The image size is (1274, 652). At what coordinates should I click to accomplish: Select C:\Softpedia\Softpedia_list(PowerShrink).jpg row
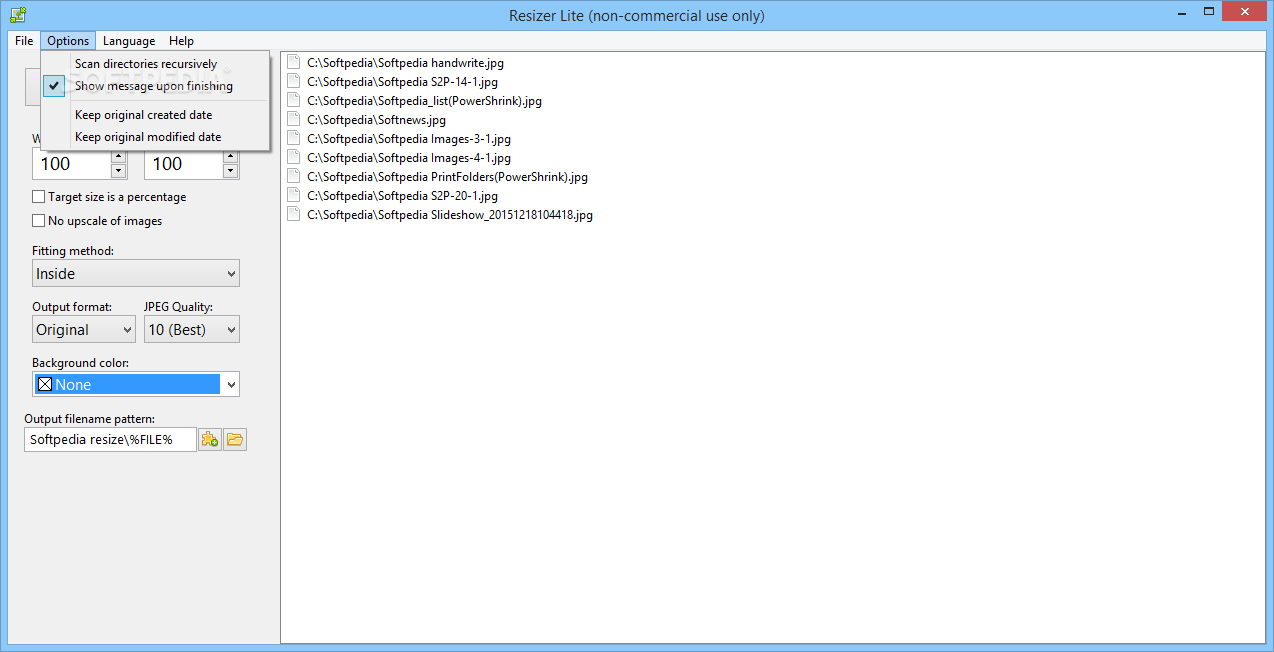click(424, 101)
